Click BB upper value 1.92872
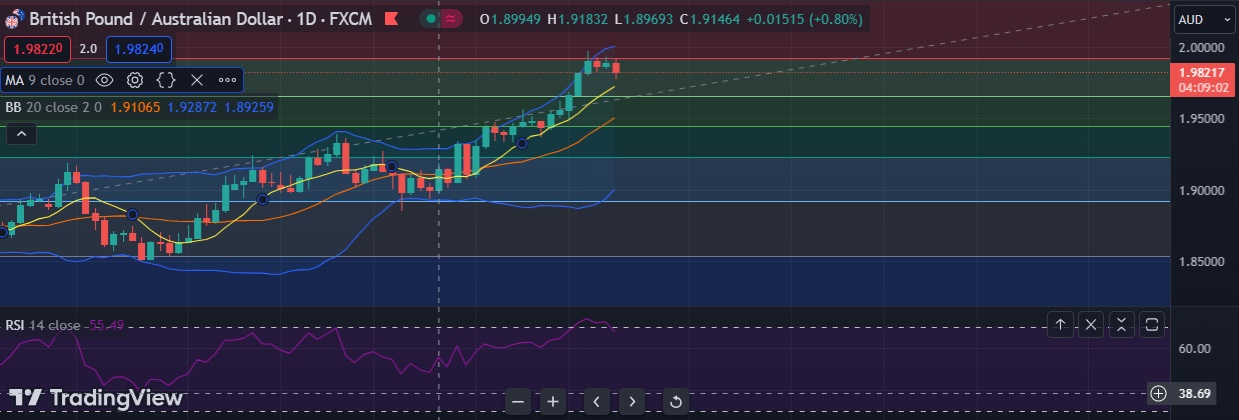The height and width of the screenshot is (420, 1239). (x=192, y=107)
